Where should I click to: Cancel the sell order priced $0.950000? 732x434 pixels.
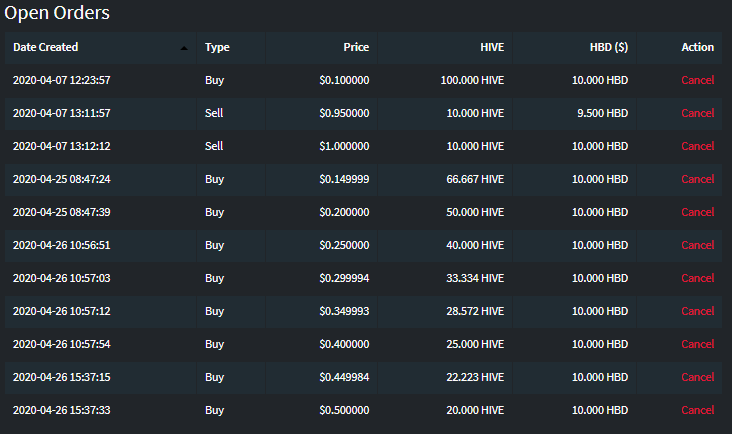697,113
